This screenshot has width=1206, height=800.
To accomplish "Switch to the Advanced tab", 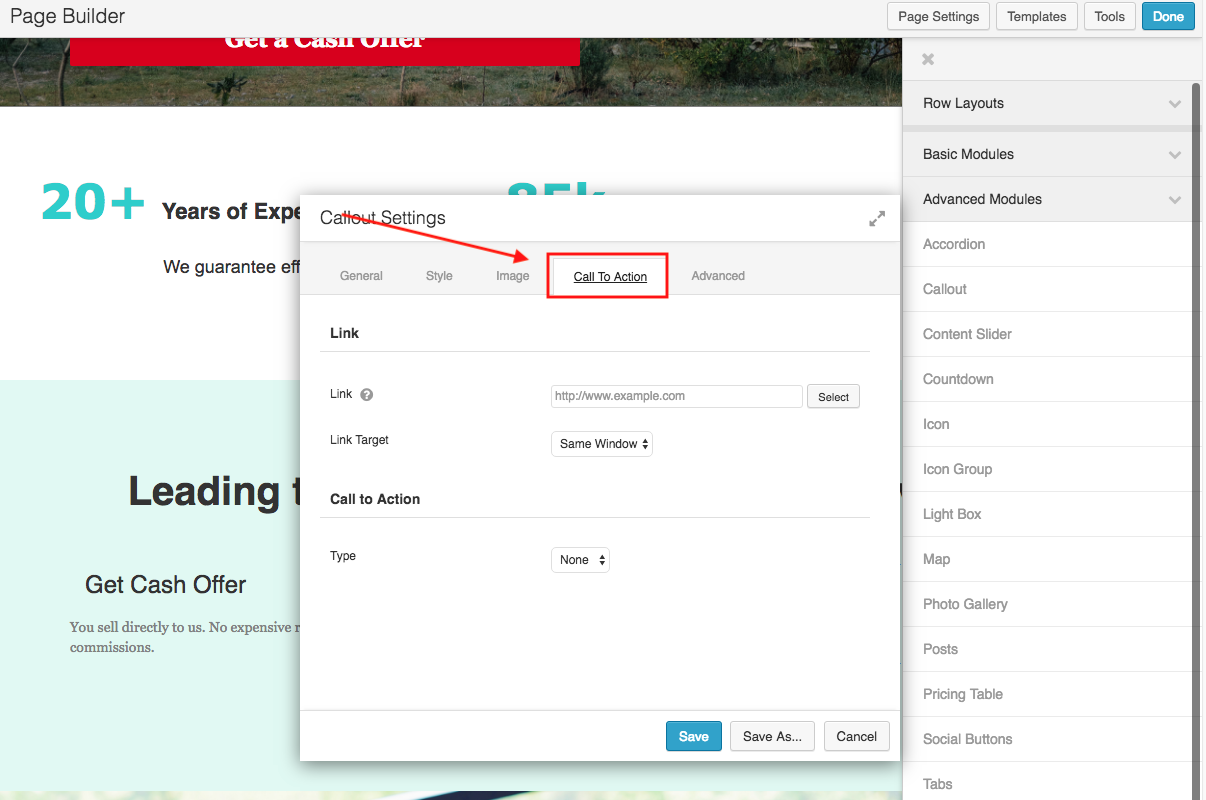I will (x=718, y=276).
